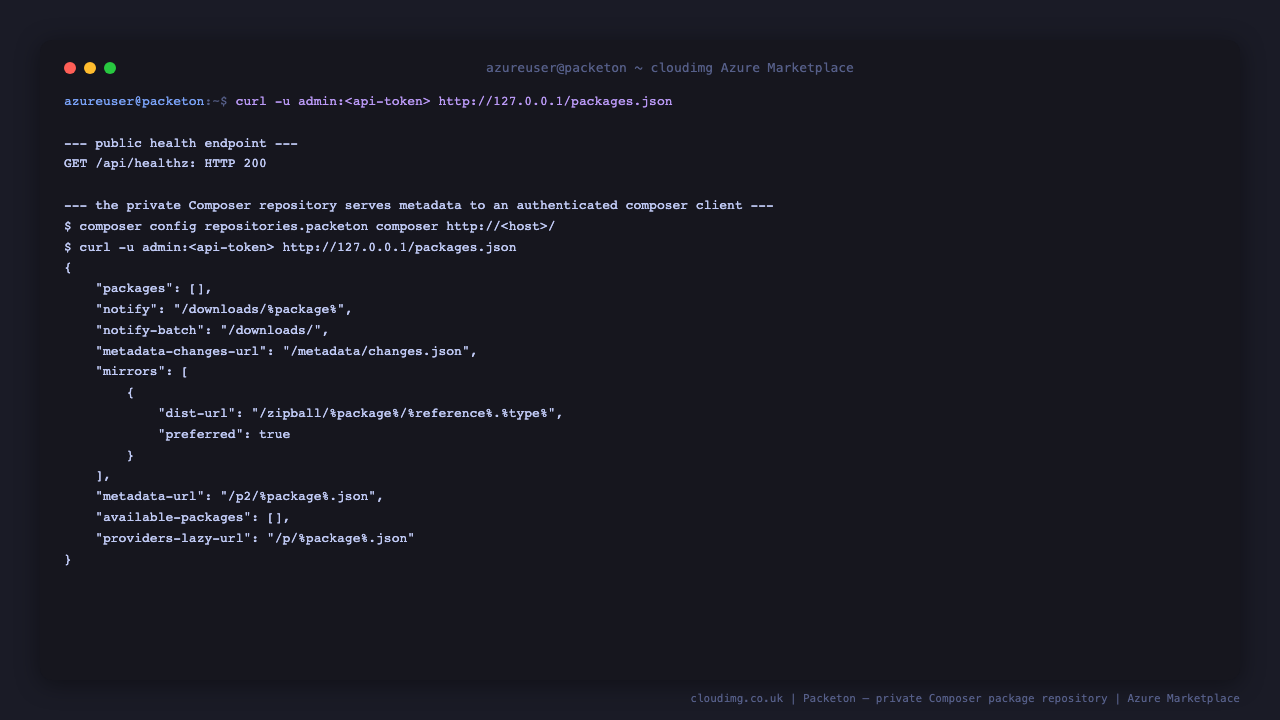This screenshot has width=1280, height=720.
Task: Click the '"notify-batch": "/downloads/"' line
Action: tap(212, 330)
